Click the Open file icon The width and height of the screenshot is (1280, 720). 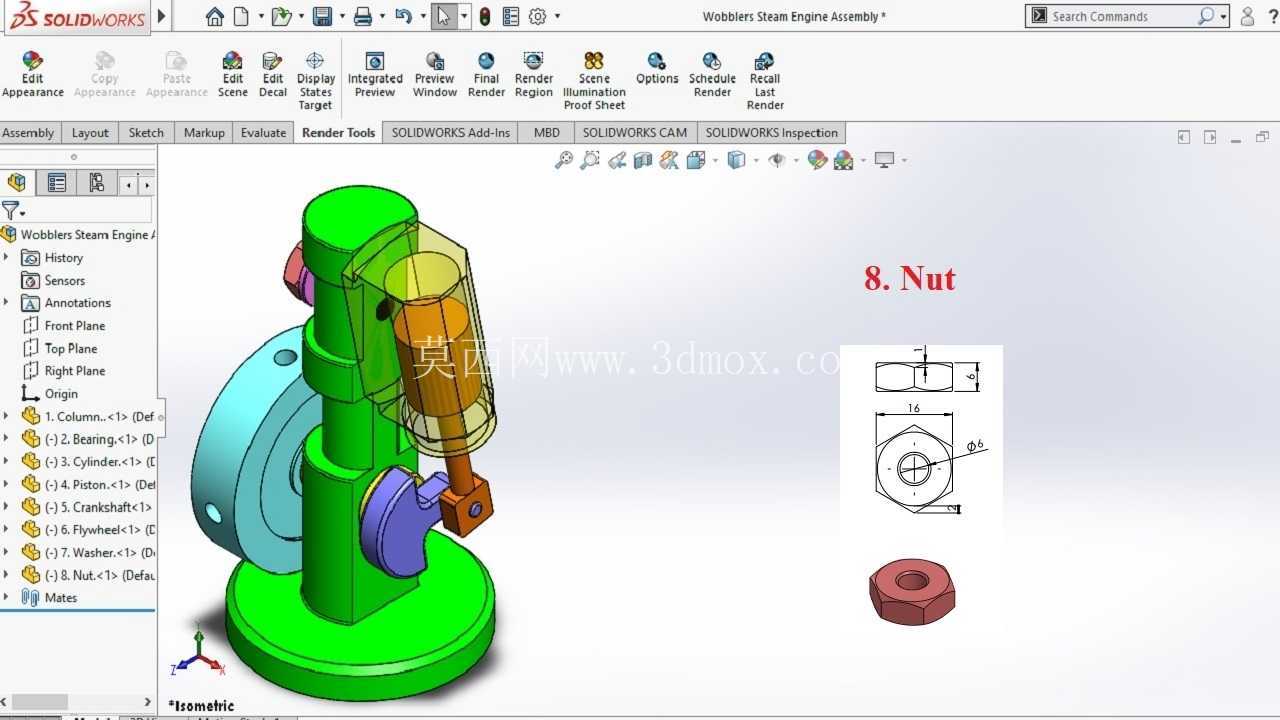pyautogui.click(x=281, y=16)
